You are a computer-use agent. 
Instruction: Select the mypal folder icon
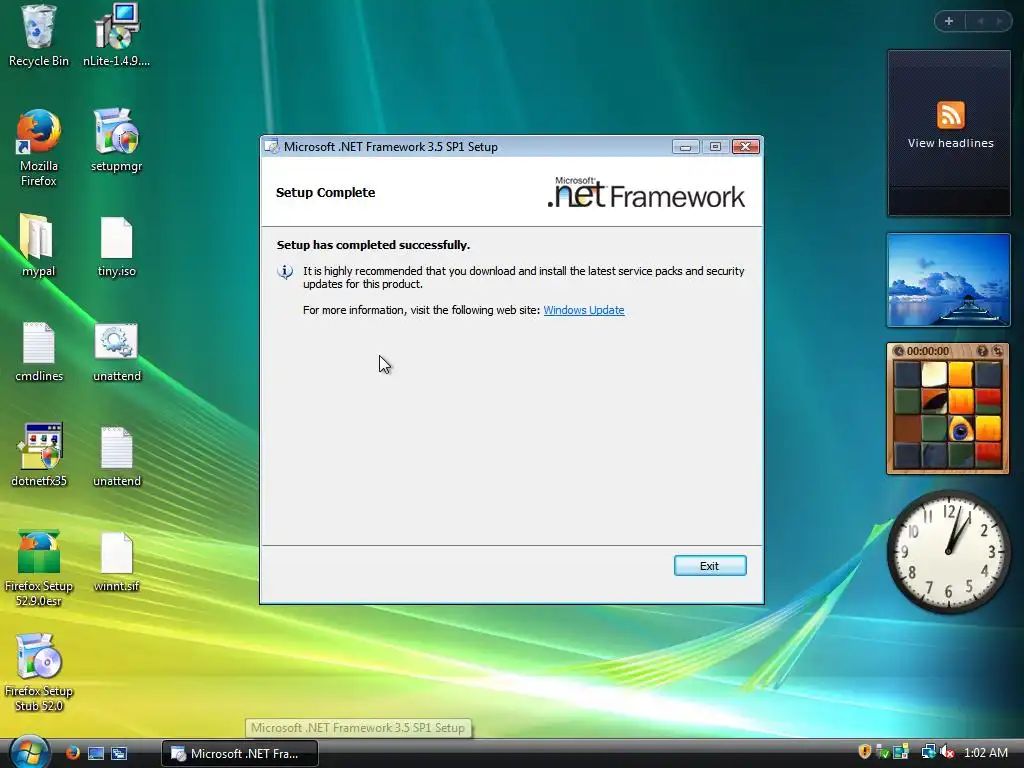click(x=38, y=246)
